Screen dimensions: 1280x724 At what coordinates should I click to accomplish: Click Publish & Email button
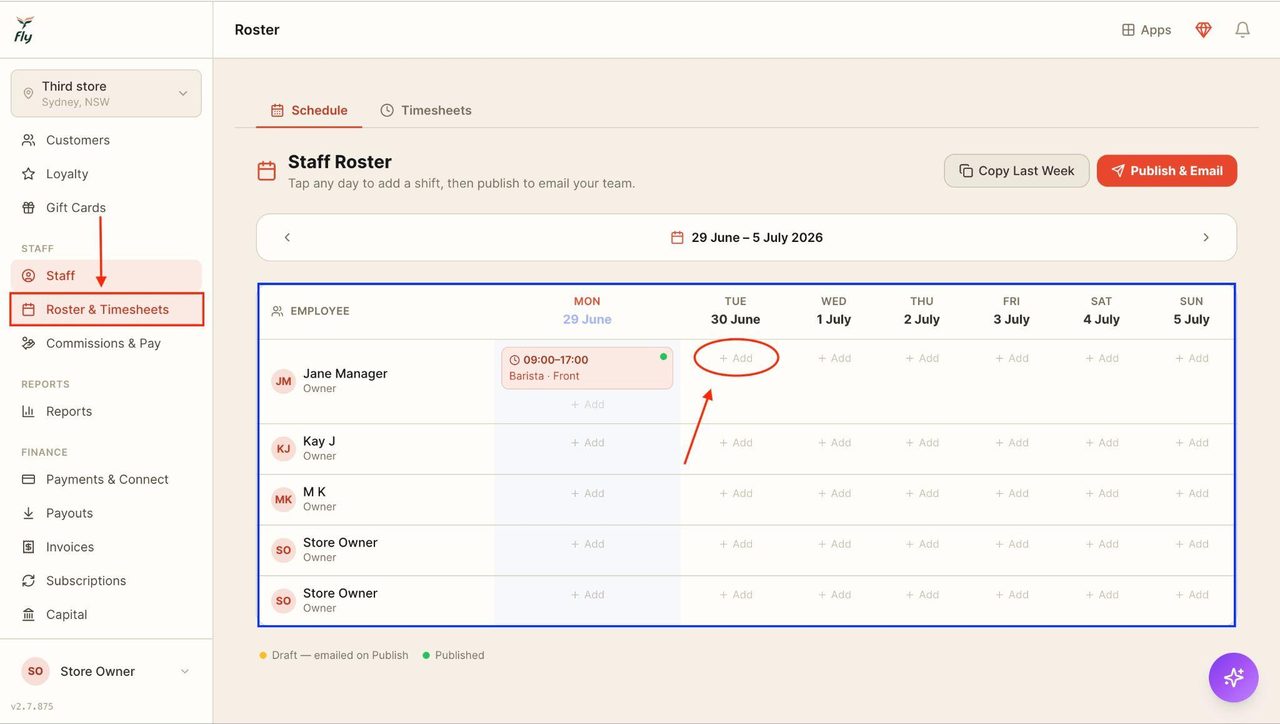(x=1167, y=171)
